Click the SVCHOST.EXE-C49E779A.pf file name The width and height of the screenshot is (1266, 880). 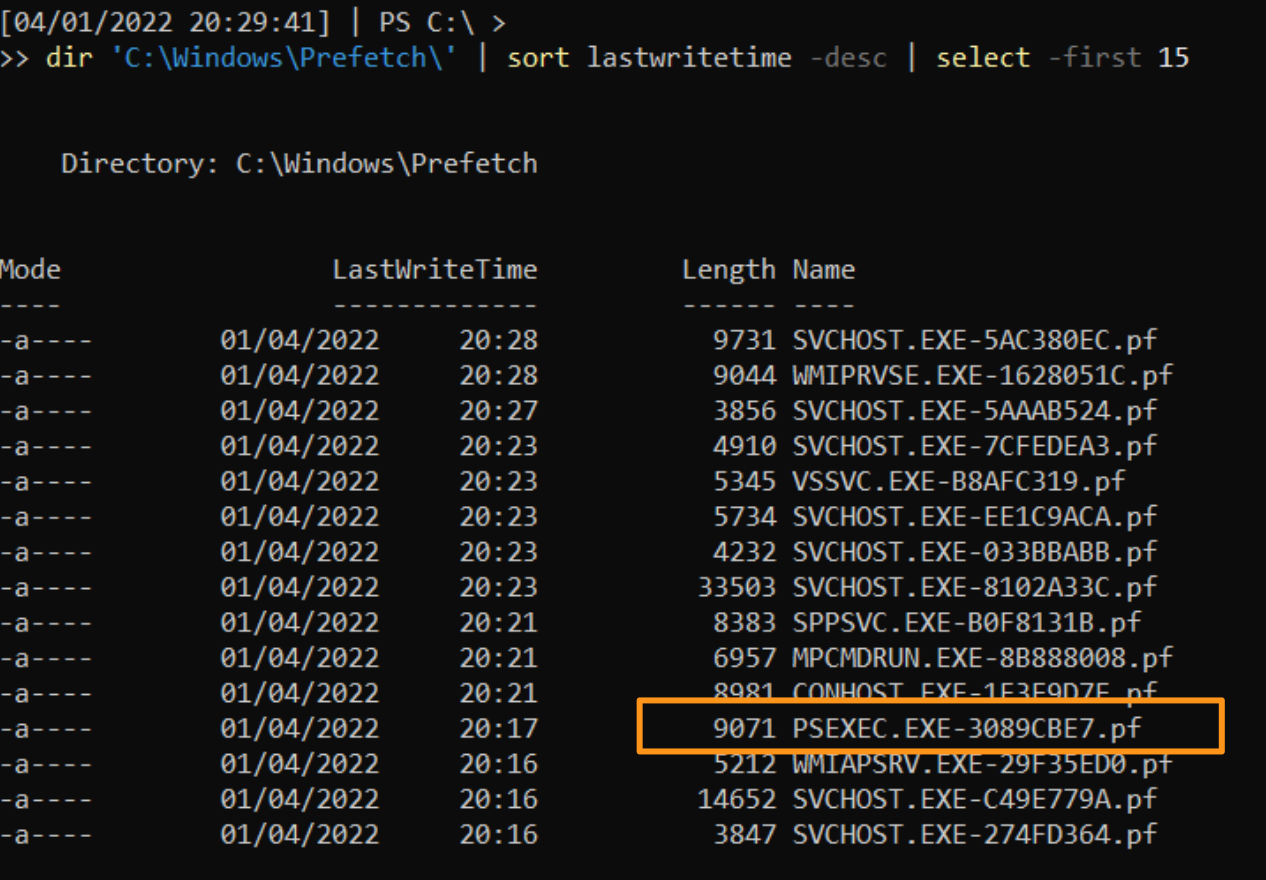[974, 799]
